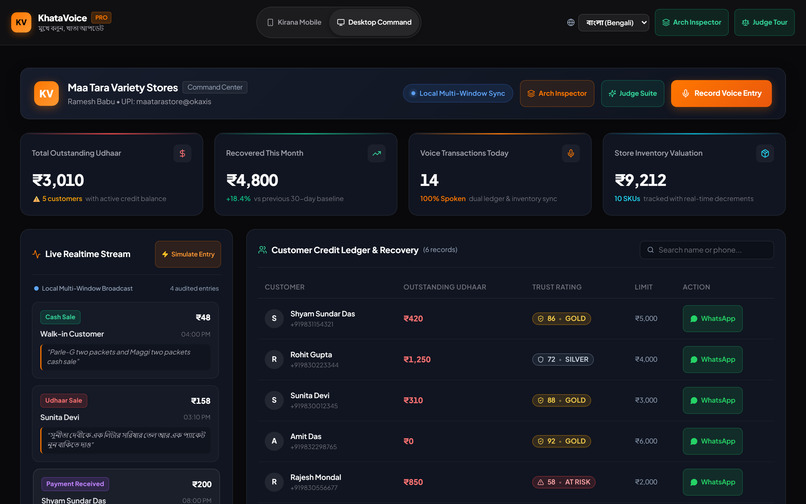
Task: Click Sunita Devi avatar in ledger
Action: [x=274, y=400]
